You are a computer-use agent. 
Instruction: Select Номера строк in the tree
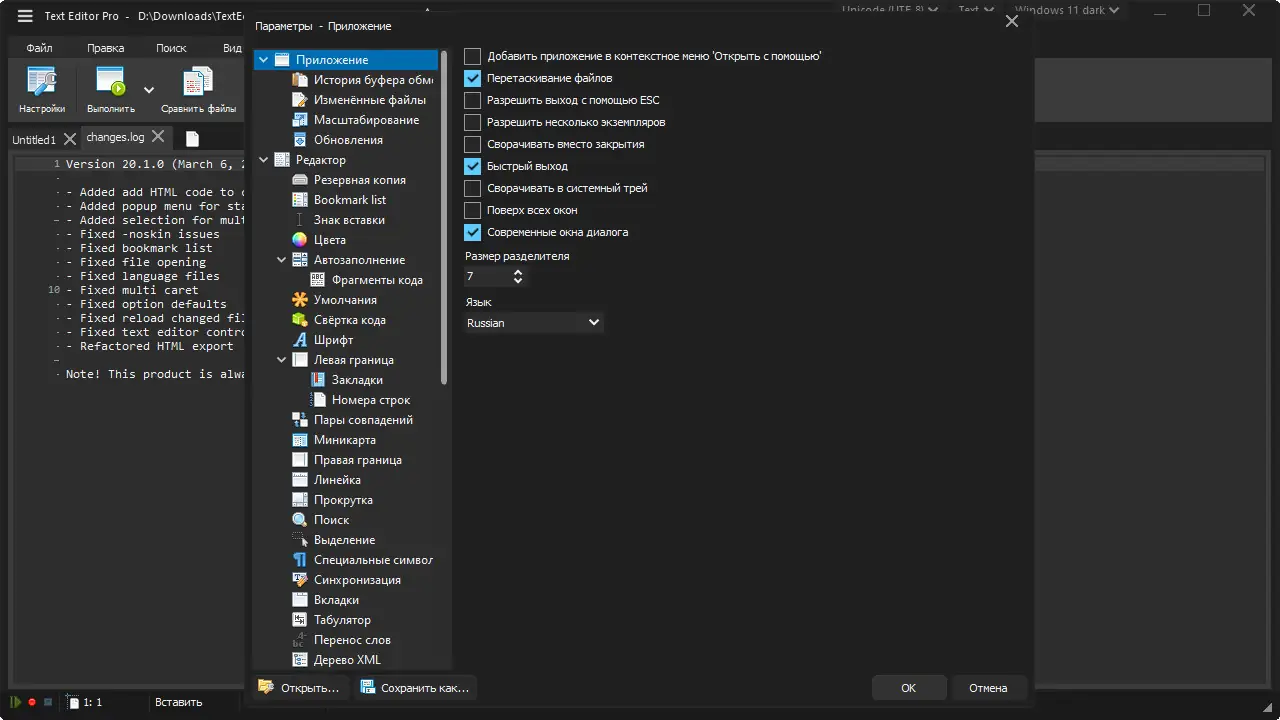pyautogui.click(x=371, y=400)
